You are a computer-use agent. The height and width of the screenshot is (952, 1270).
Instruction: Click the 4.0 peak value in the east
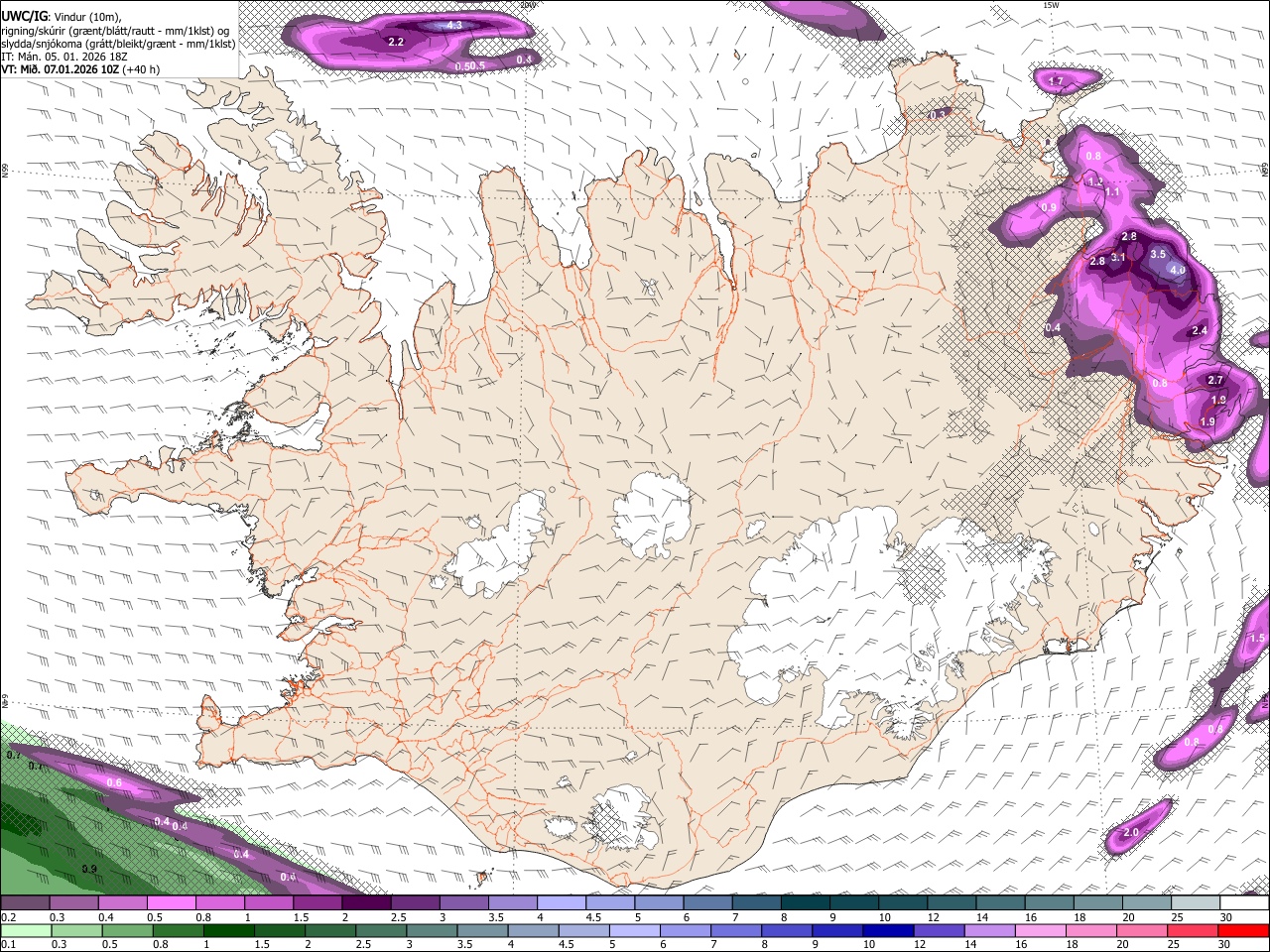[x=1178, y=270]
